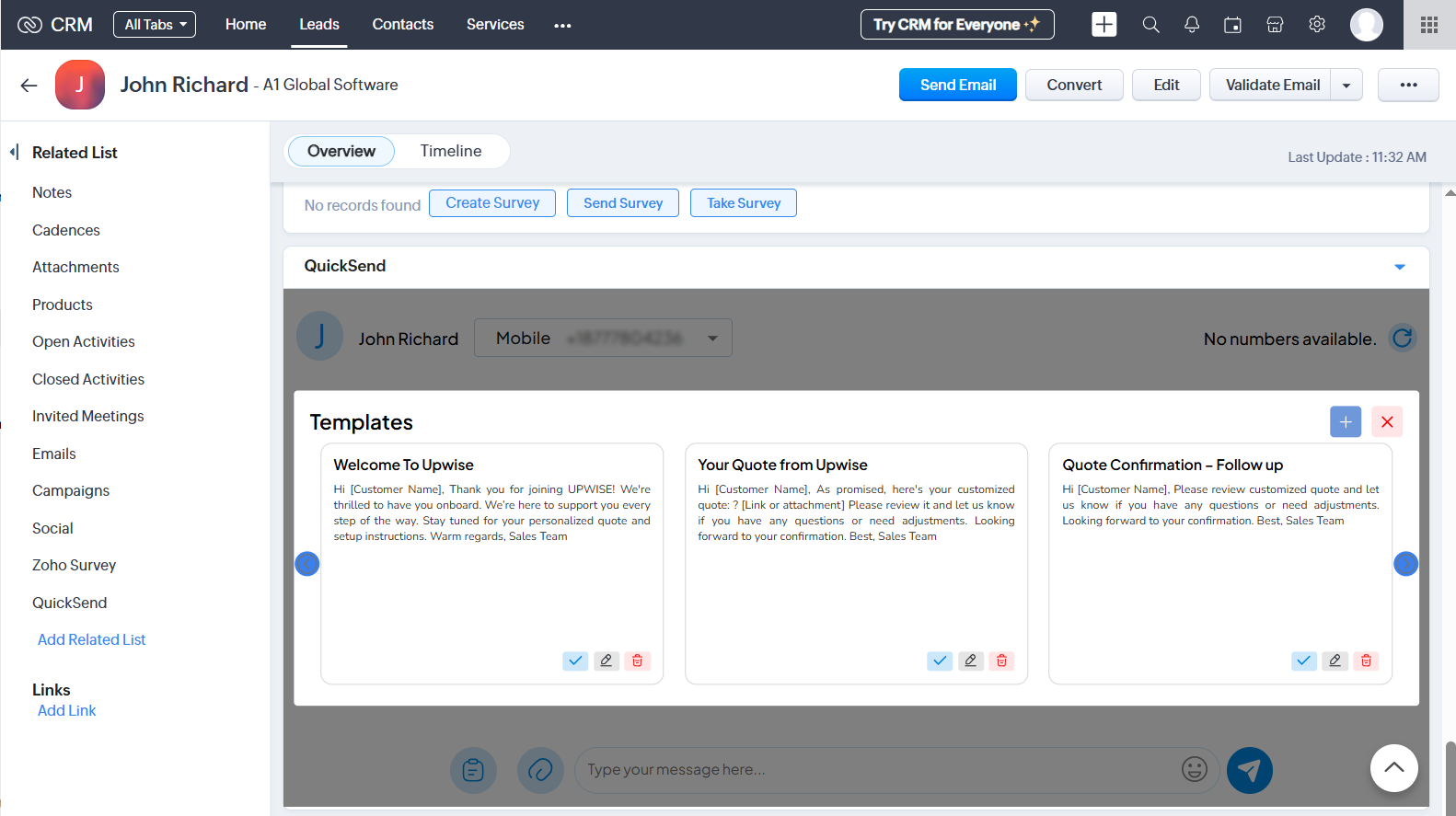Click the Send Email button
Image resolution: width=1456 pixels, height=816 pixels.
[958, 85]
